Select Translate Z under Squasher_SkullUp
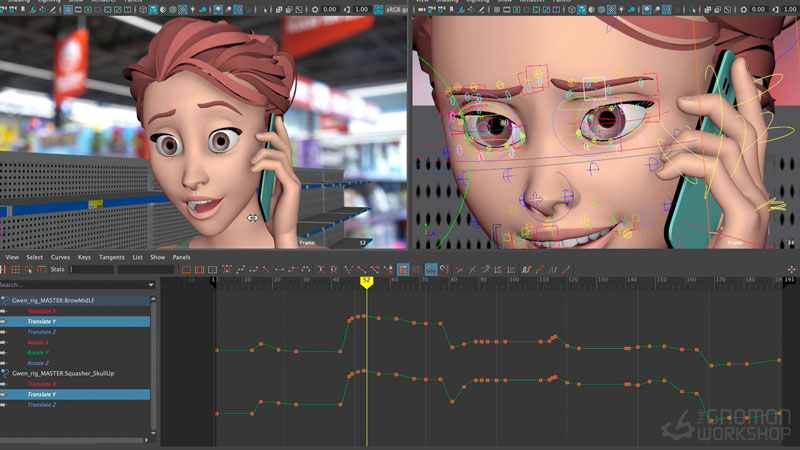Screen dimensions: 800x450 pos(41,405)
